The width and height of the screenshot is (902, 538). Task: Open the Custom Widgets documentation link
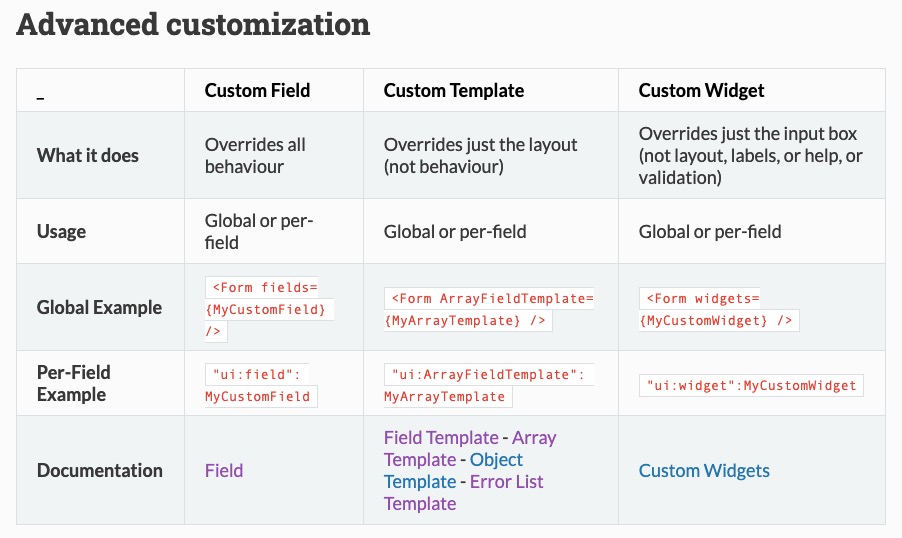click(x=704, y=470)
